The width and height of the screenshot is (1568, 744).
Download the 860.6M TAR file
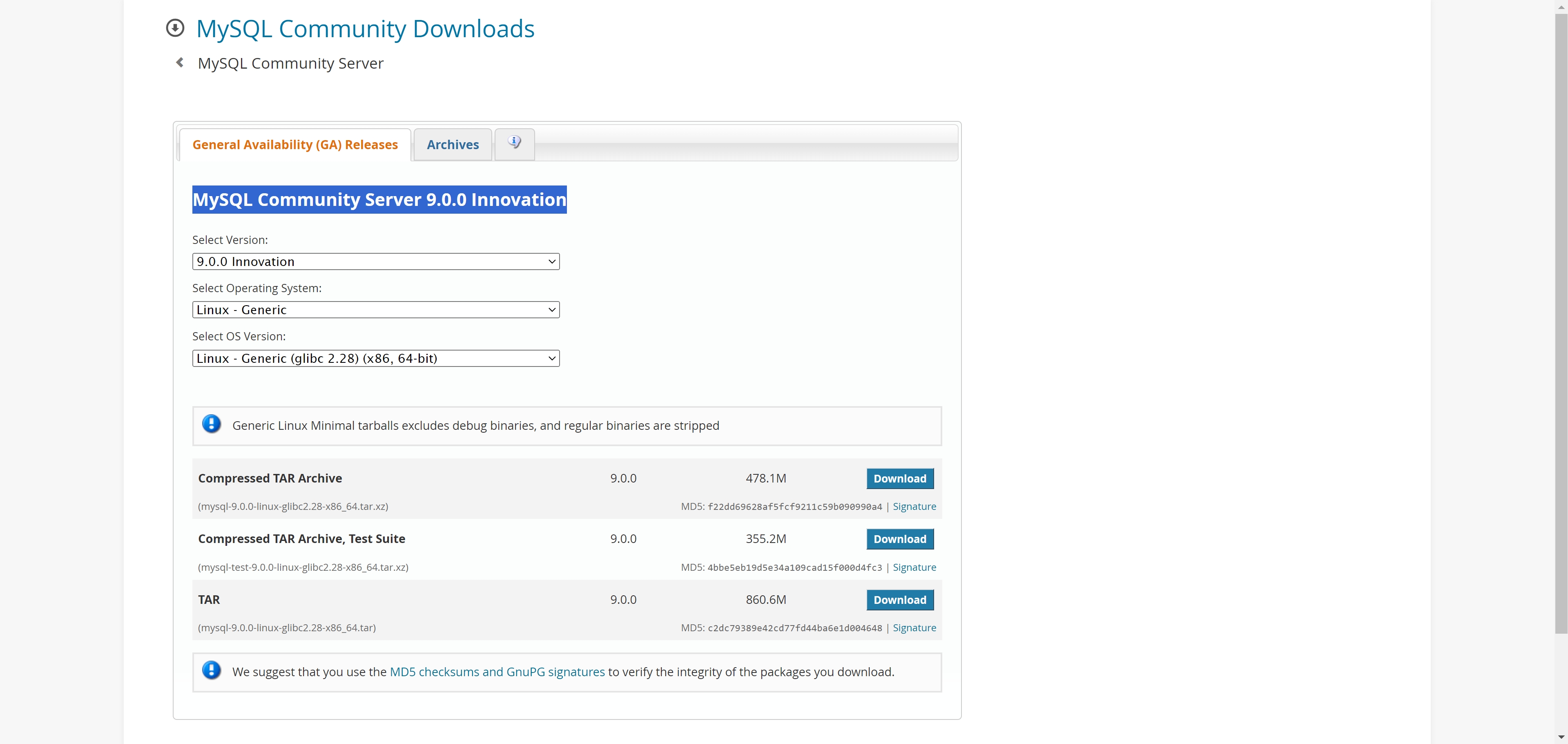[899, 600]
